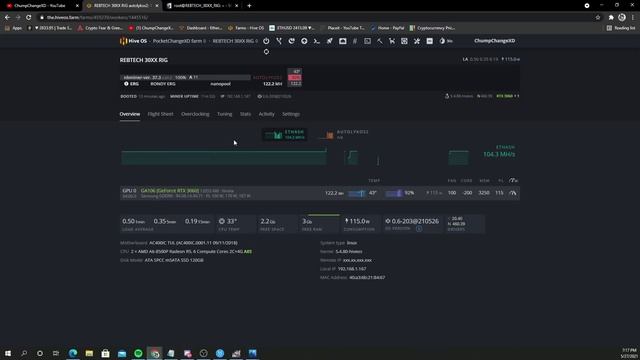
Task: Click the speedometer icon in GPU 0 row
Action: [x=513, y=193]
